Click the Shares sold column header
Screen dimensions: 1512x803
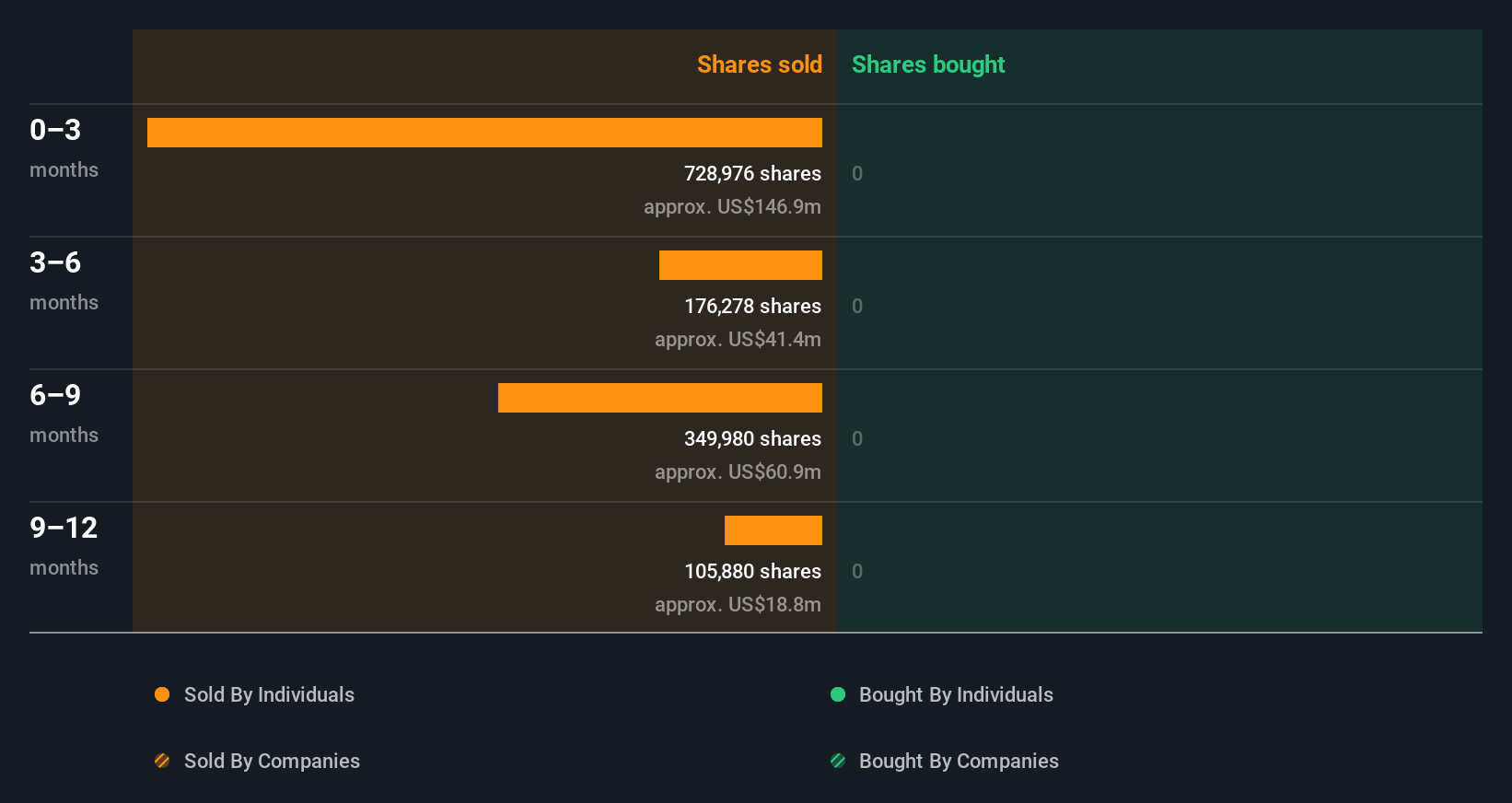click(760, 64)
